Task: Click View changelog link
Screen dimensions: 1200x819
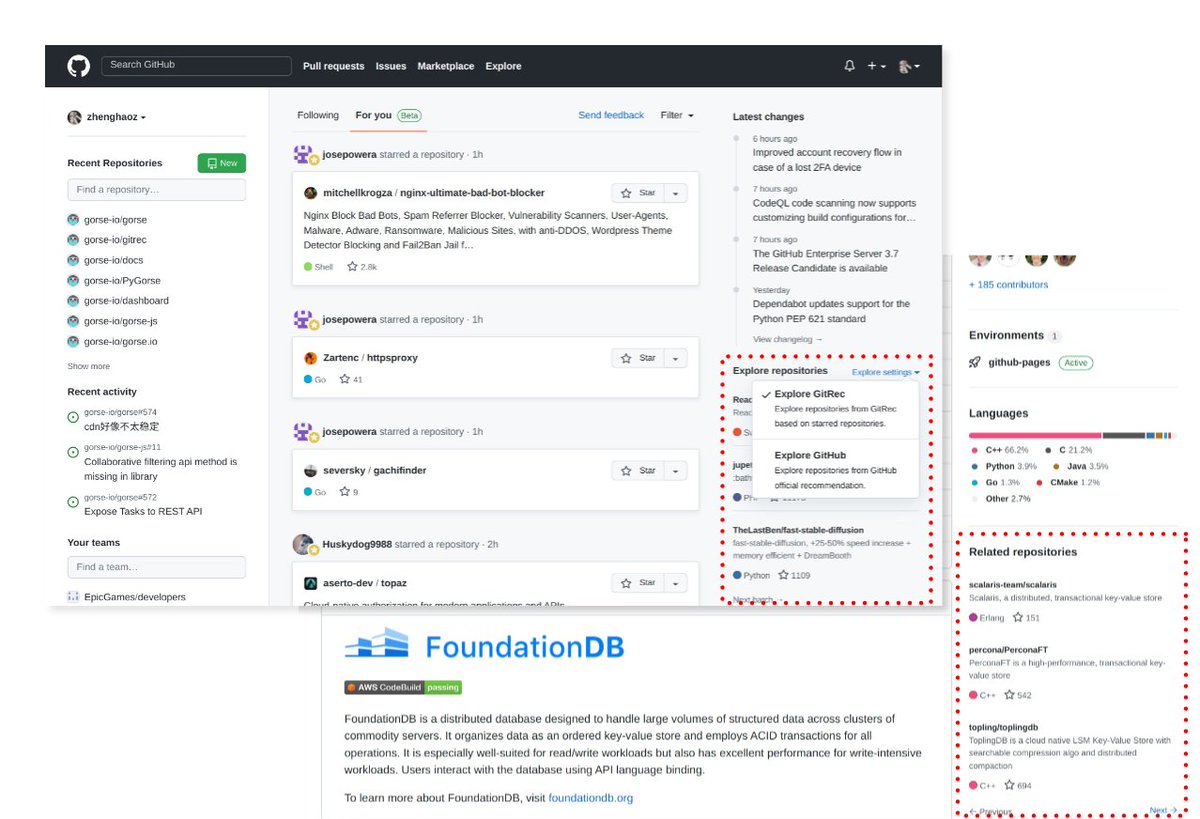Action: pyautogui.click(x=788, y=340)
